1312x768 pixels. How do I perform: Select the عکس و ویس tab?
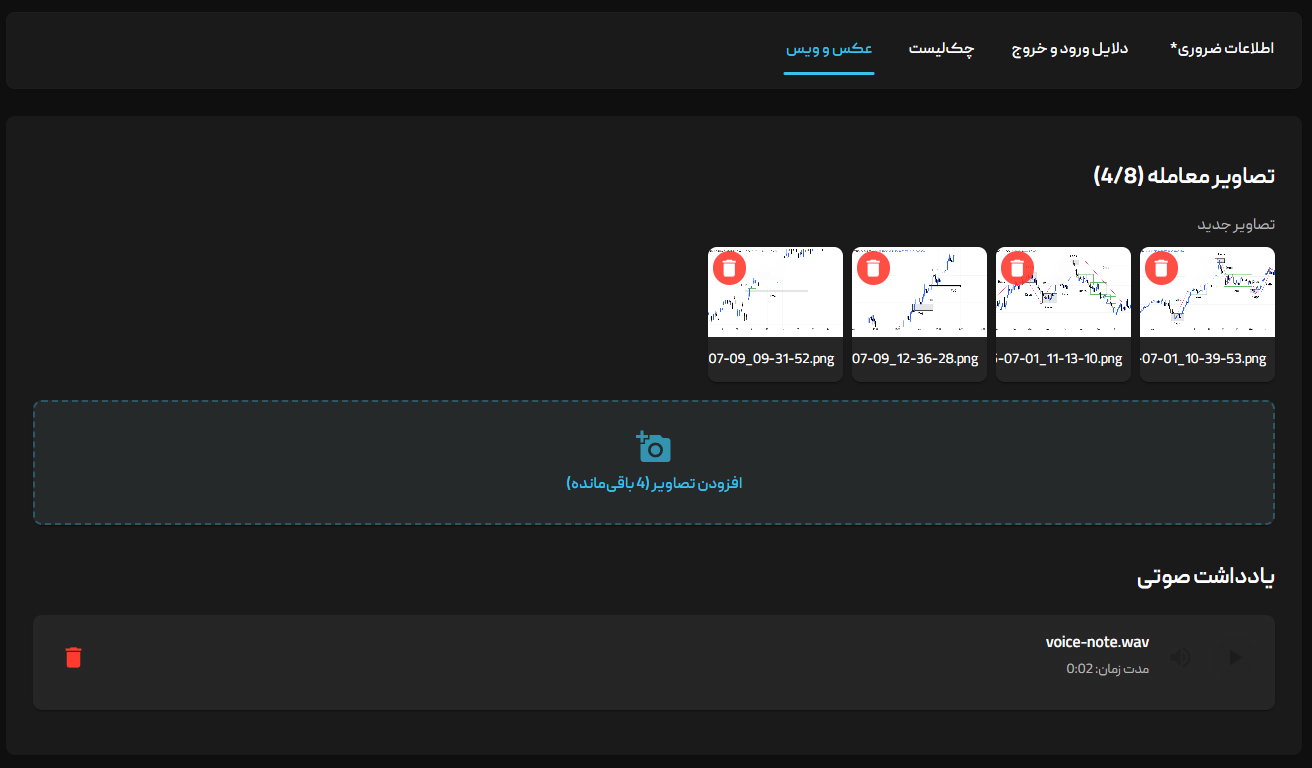click(829, 49)
